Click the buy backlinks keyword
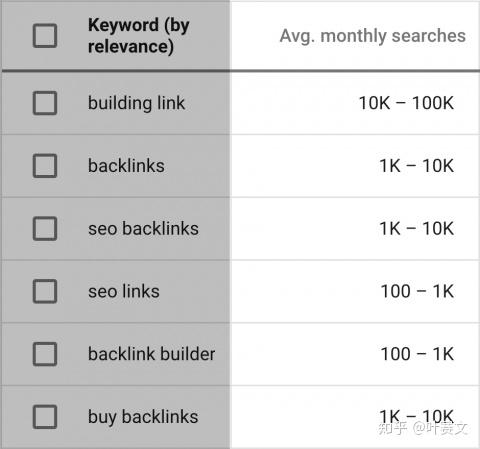The image size is (480, 449). (x=143, y=417)
